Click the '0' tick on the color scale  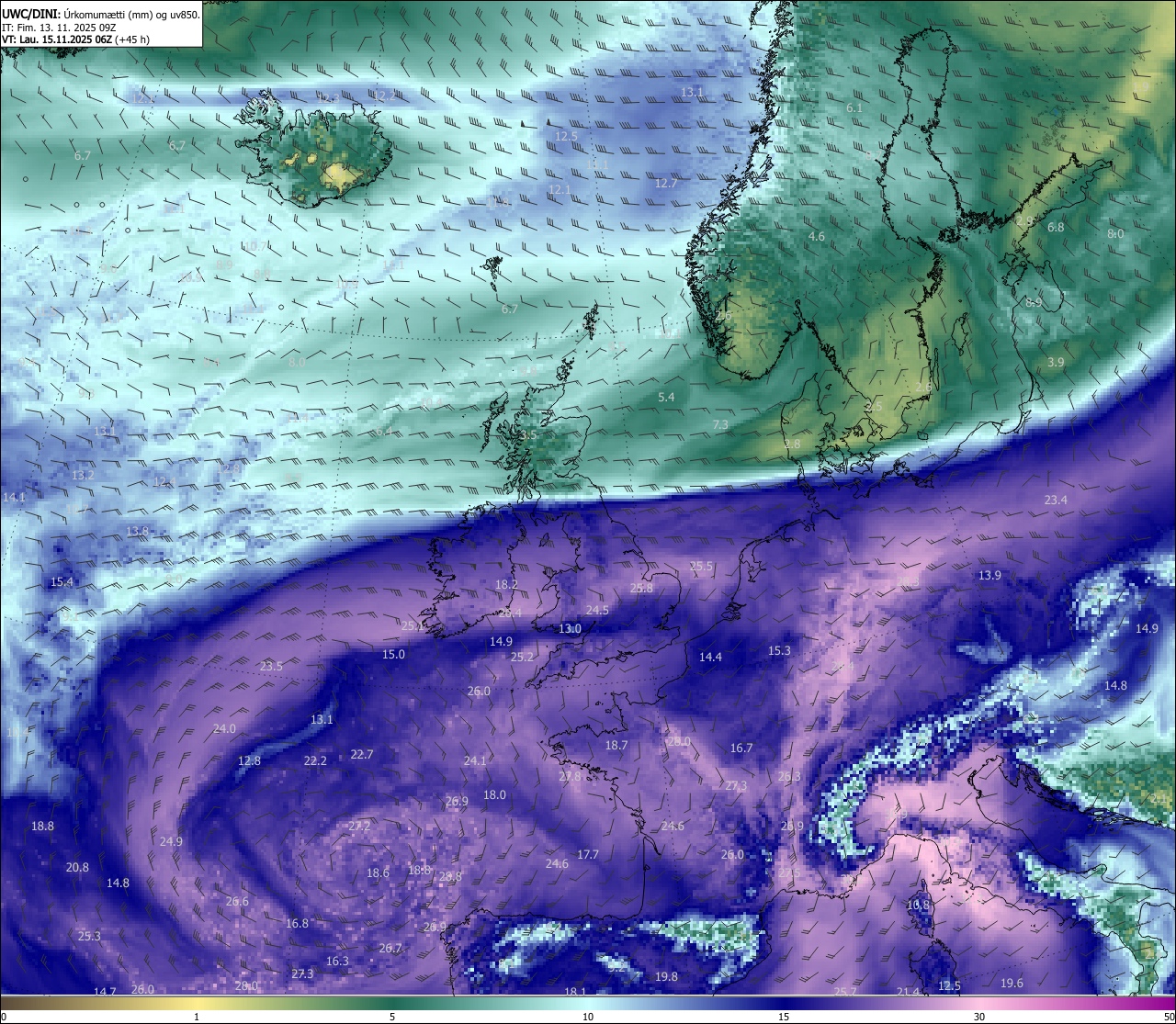[x=4, y=1017]
